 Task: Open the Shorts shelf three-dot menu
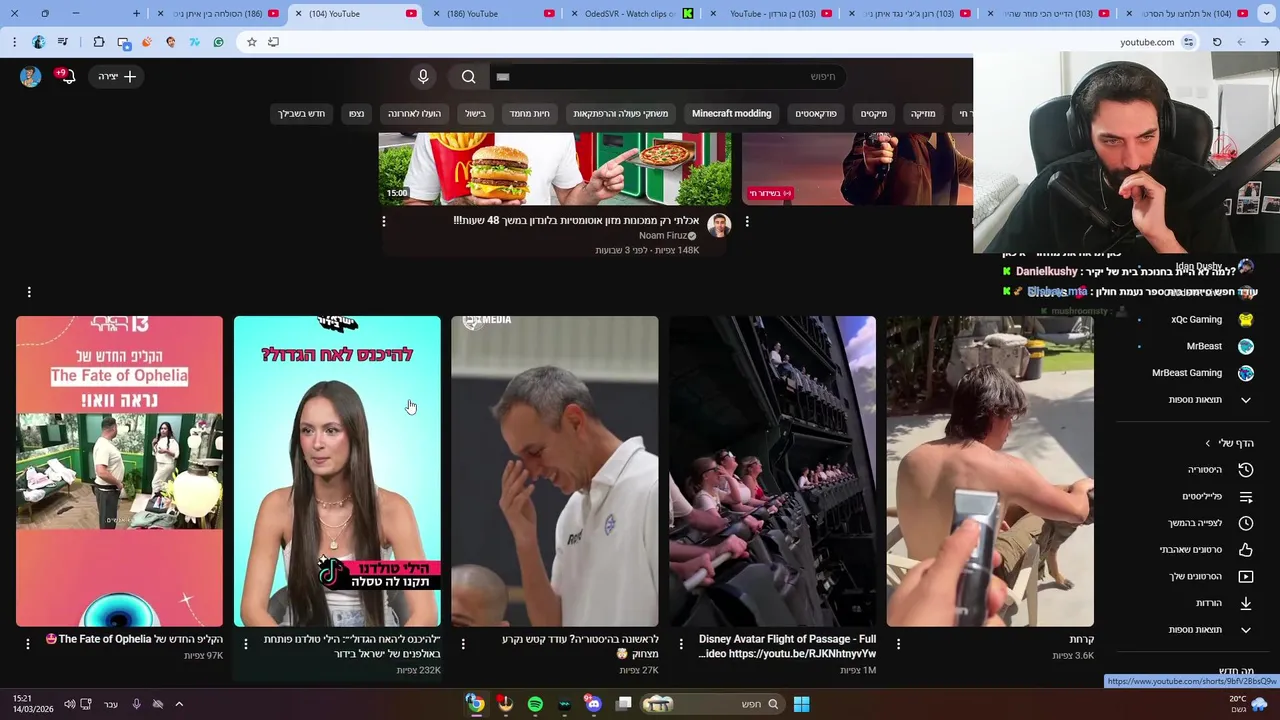(29, 292)
